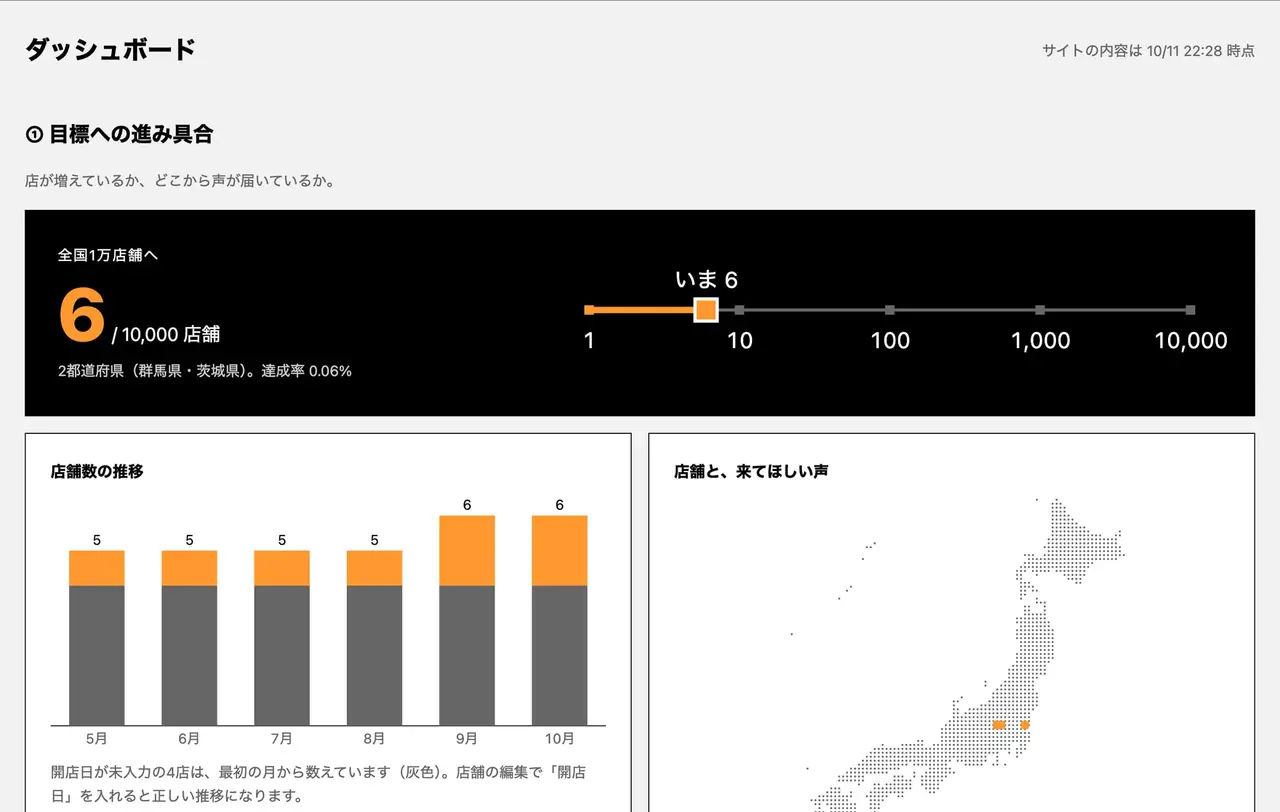Click the left orange store marker on the map
This screenshot has width=1280, height=812.
(x=998, y=724)
